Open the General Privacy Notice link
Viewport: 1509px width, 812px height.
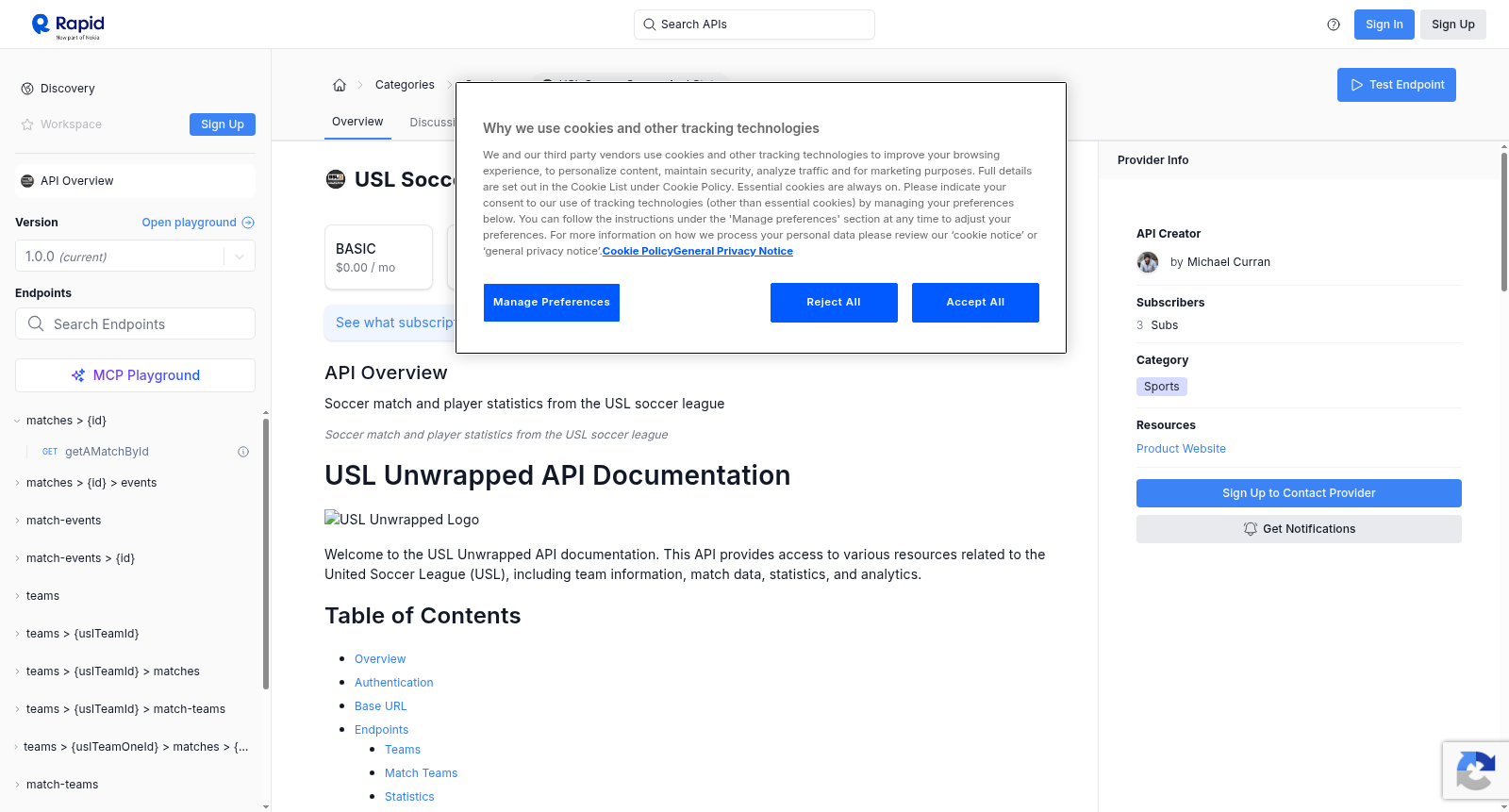tap(734, 252)
